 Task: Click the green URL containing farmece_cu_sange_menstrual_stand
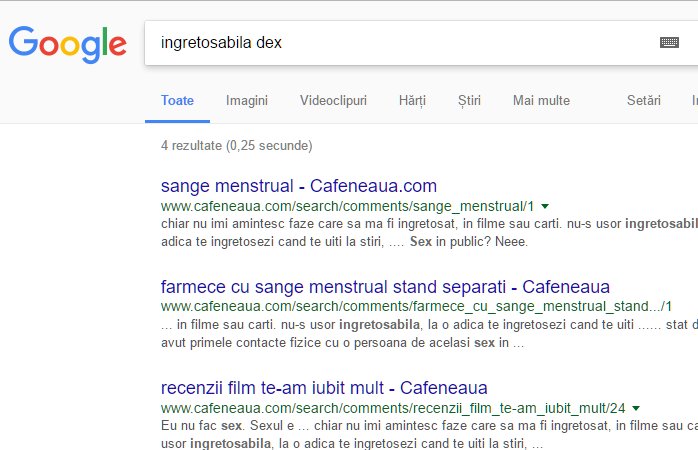(x=416, y=306)
